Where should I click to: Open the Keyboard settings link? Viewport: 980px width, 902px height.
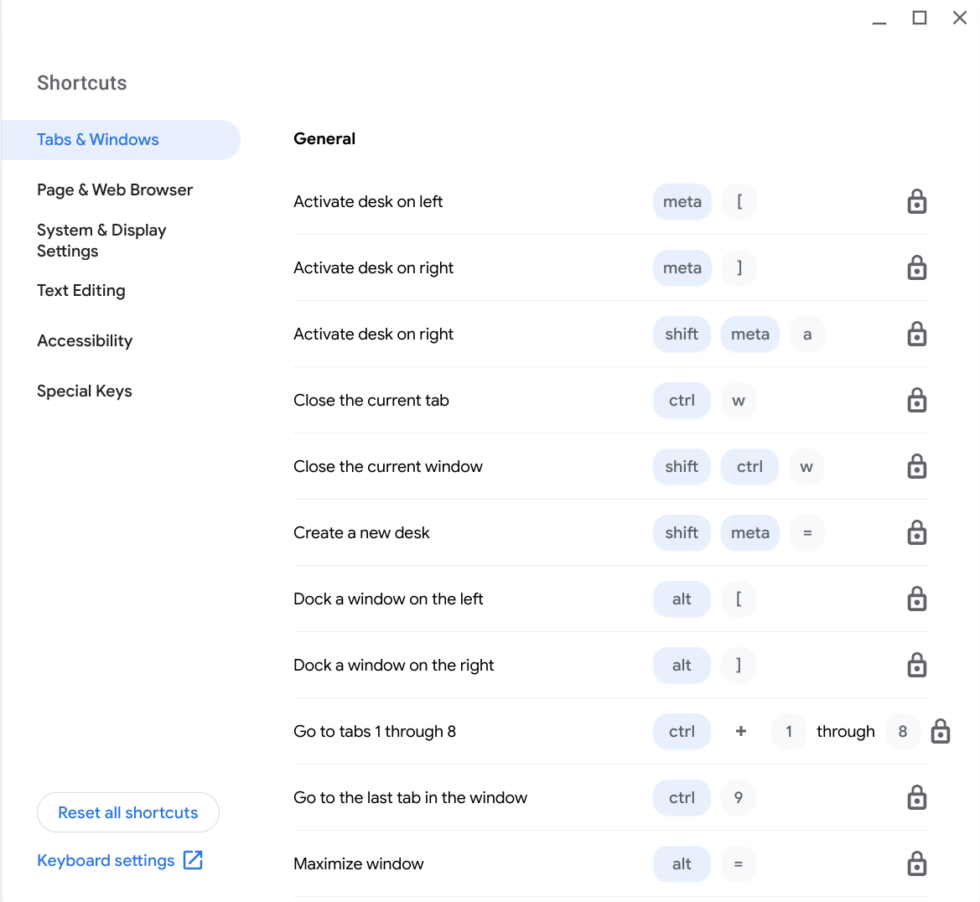pos(106,860)
